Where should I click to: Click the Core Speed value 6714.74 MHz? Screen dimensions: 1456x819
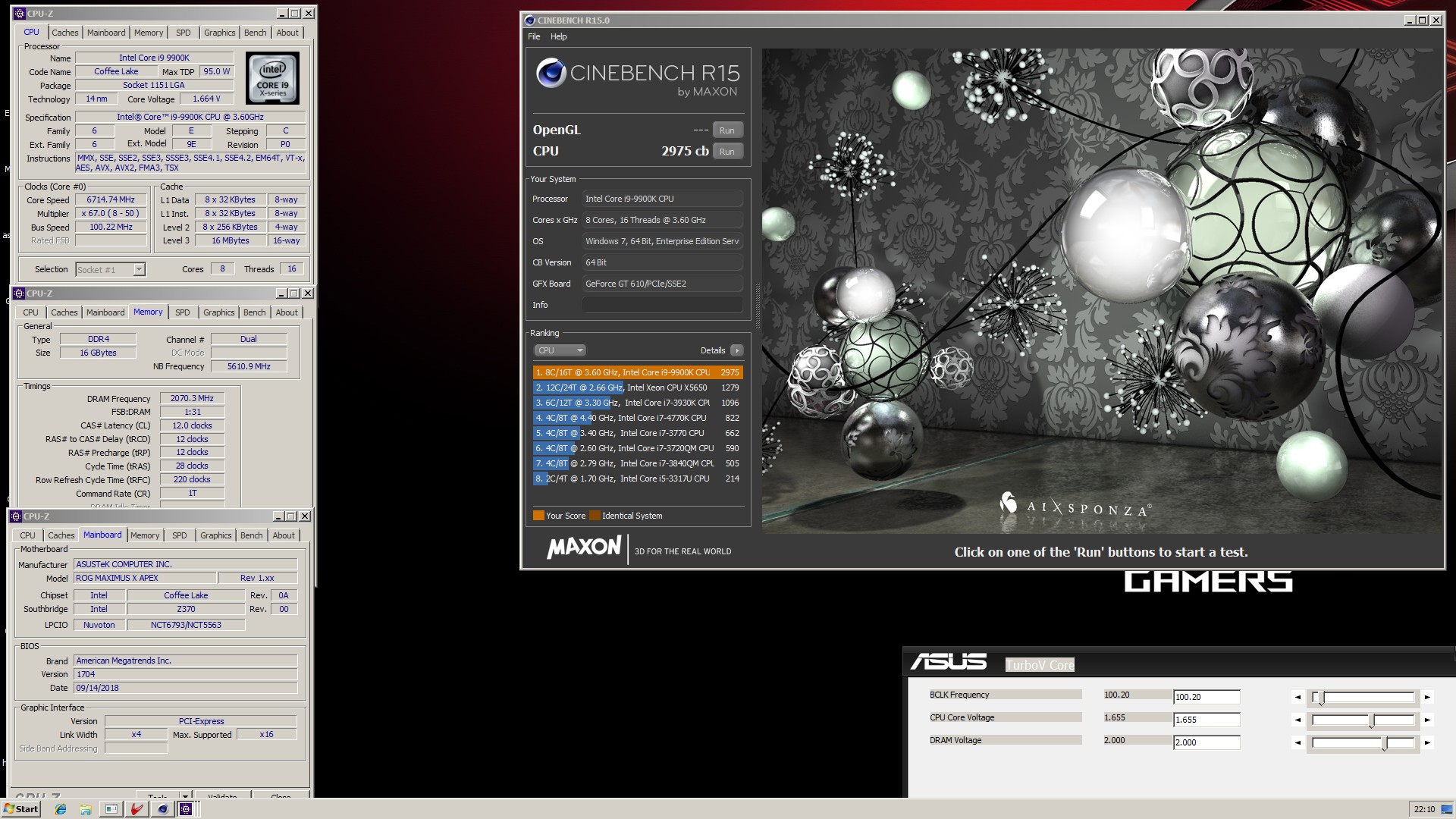click(x=111, y=200)
